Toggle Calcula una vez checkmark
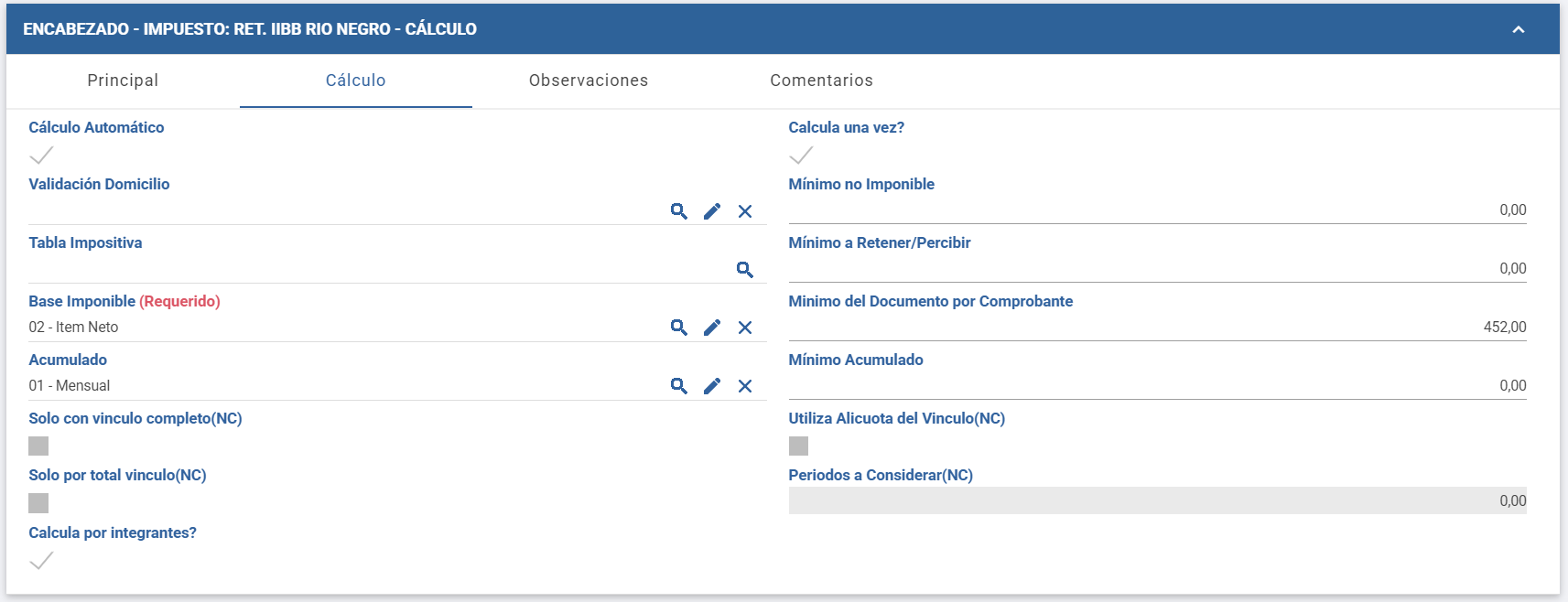This screenshot has height=602, width=1568. click(x=801, y=155)
